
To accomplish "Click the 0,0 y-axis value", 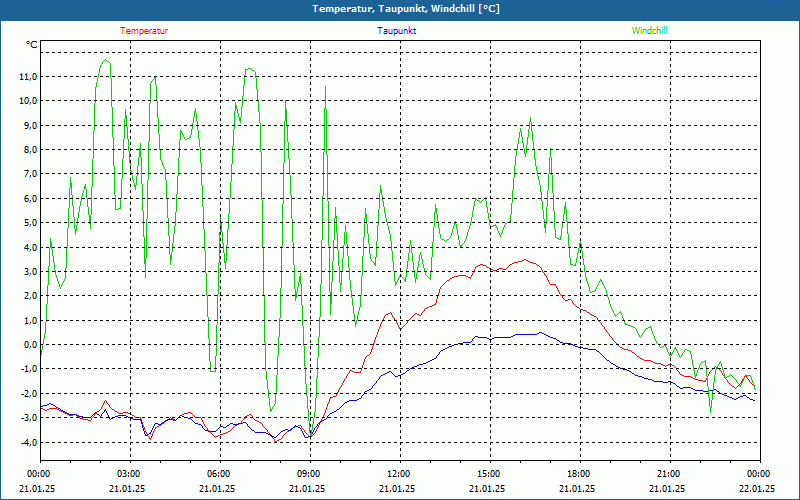I will coord(30,345).
